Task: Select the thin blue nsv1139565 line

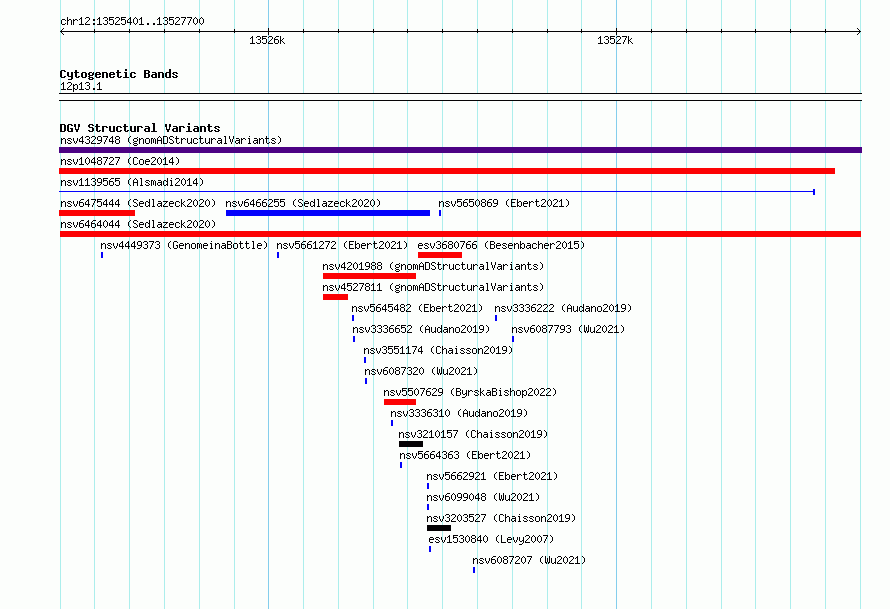Action: pos(437,192)
